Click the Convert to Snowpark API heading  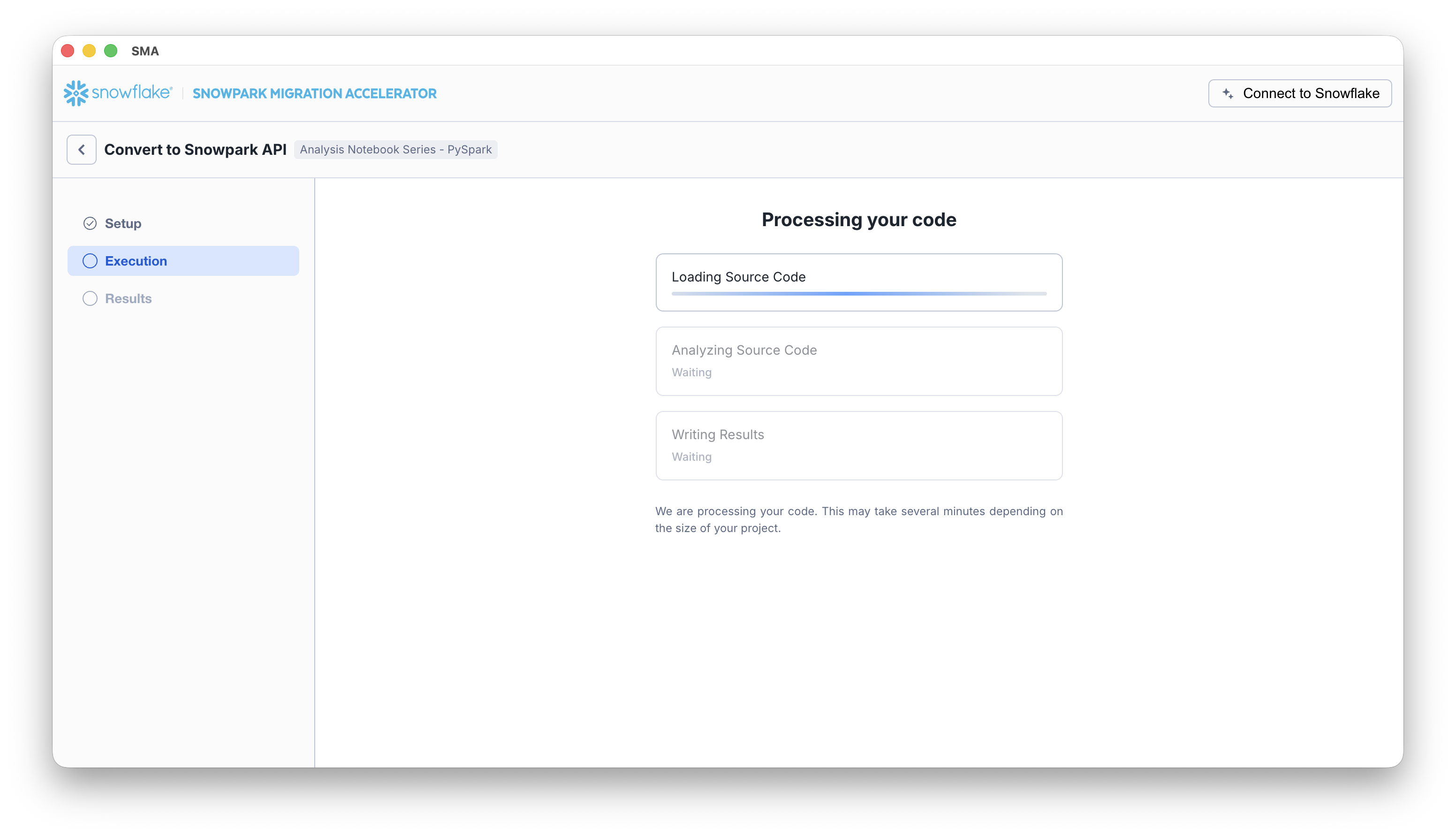[195, 150]
